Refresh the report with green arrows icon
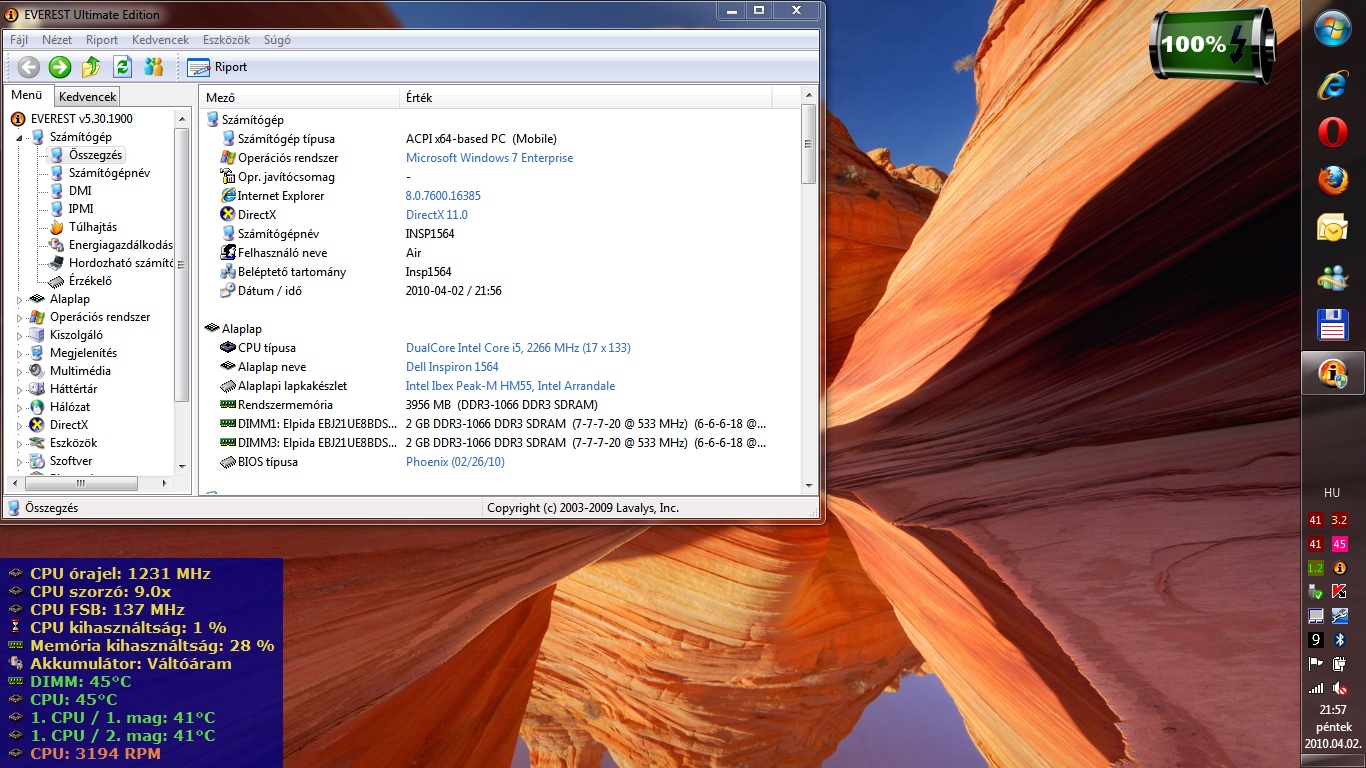Screen dimensions: 1366x768 click(122, 67)
